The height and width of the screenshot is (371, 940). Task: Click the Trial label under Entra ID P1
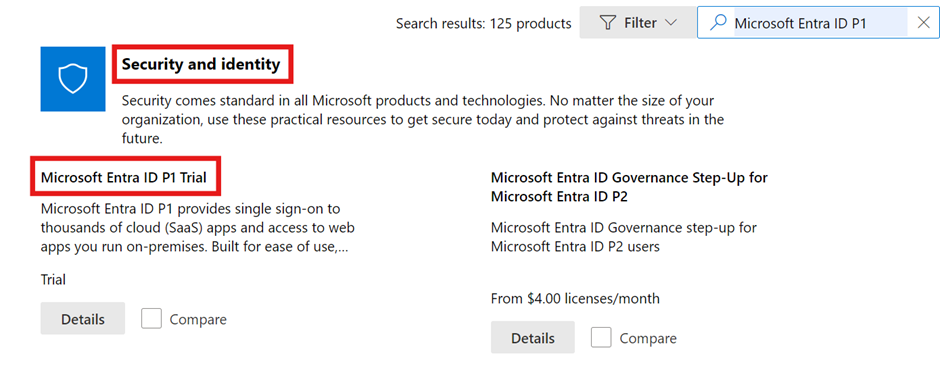pyautogui.click(x=53, y=279)
